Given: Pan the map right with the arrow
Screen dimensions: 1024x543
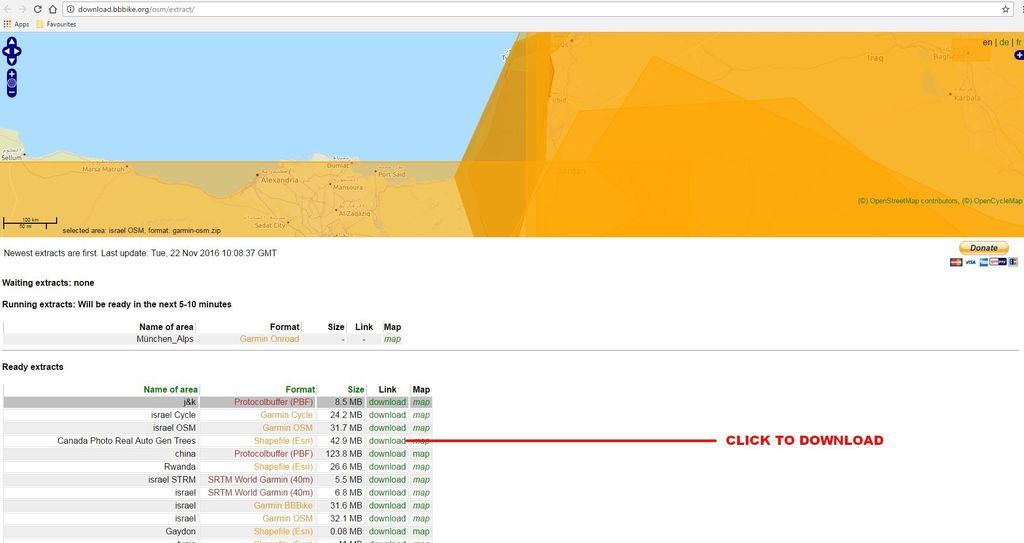Looking at the screenshot, I should 18,51.
